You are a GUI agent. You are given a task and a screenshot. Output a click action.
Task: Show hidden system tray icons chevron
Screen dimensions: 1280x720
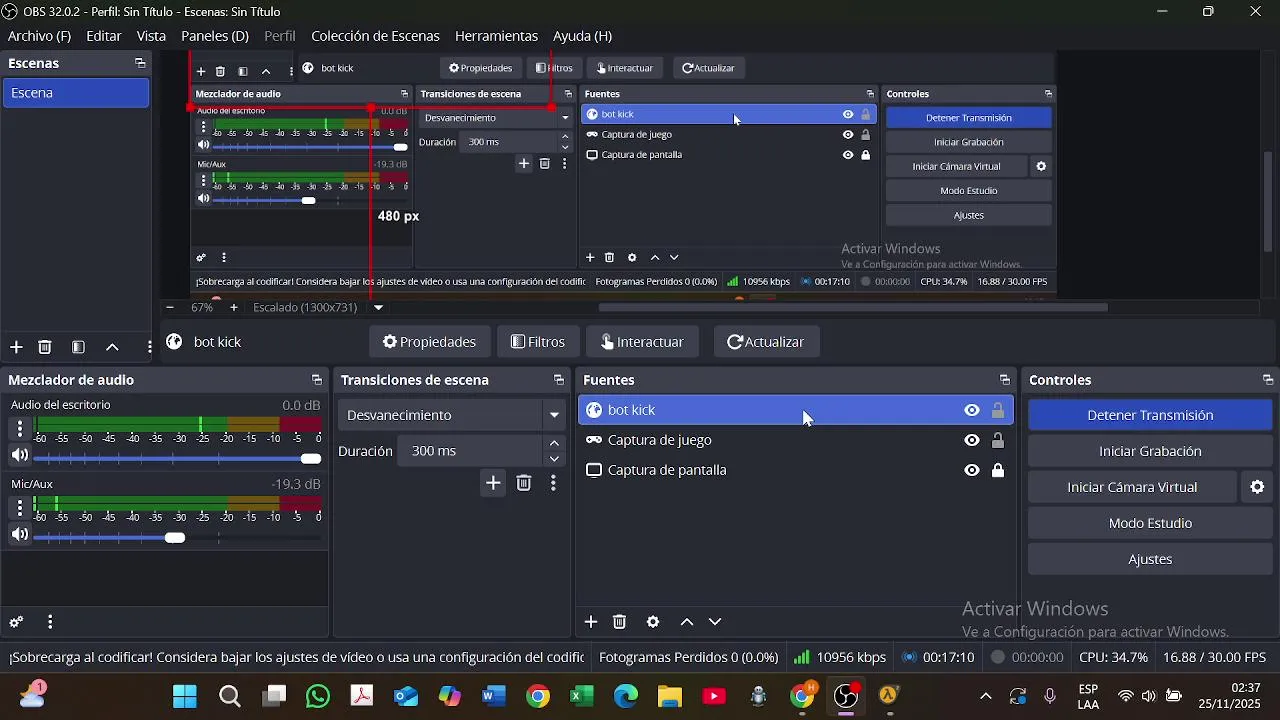[986, 696]
